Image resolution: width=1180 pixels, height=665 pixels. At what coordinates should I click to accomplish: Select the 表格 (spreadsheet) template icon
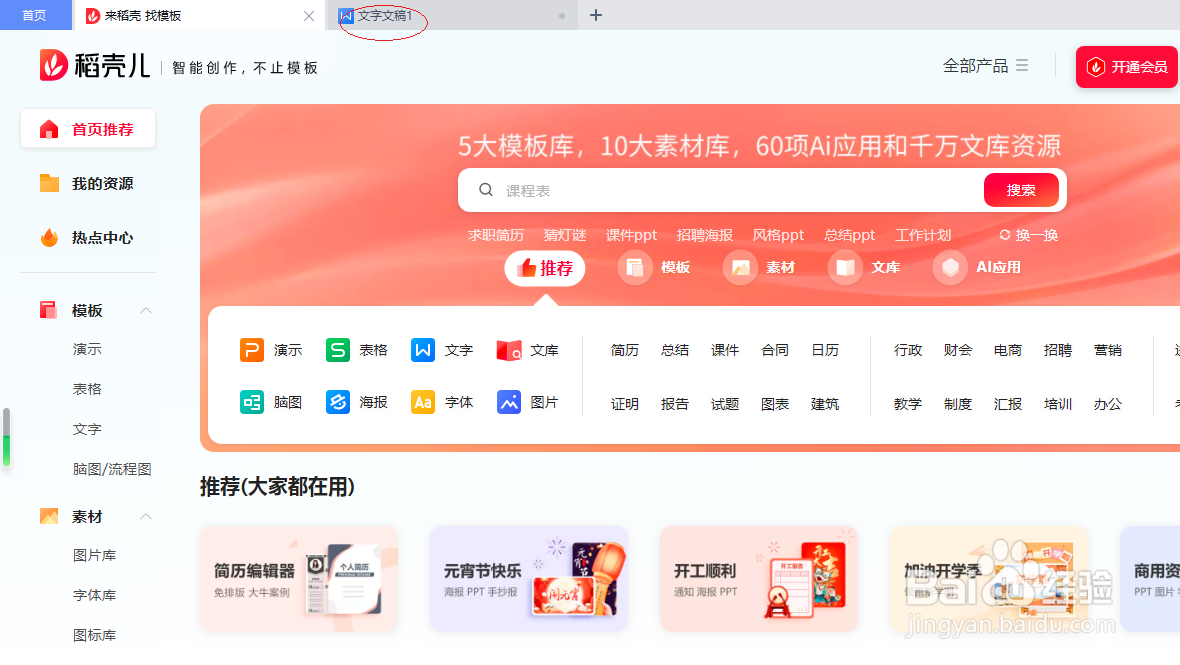[337, 350]
